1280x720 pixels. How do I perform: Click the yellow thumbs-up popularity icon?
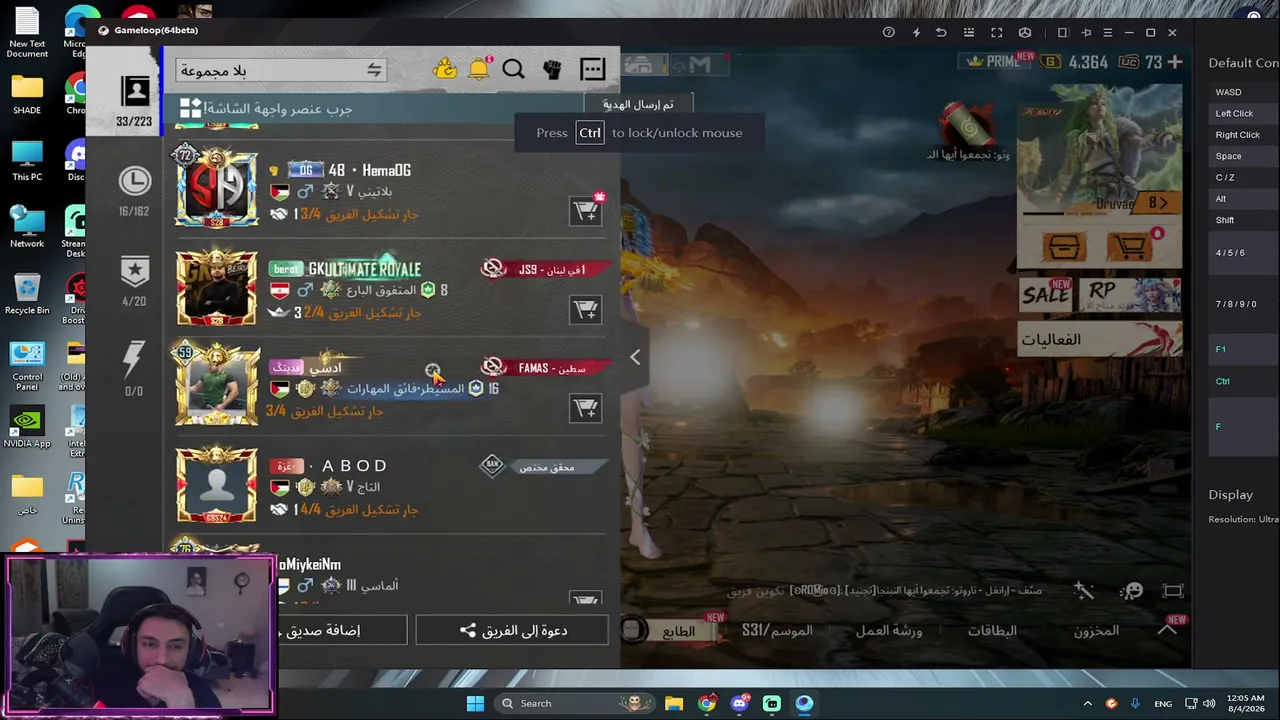(445, 69)
